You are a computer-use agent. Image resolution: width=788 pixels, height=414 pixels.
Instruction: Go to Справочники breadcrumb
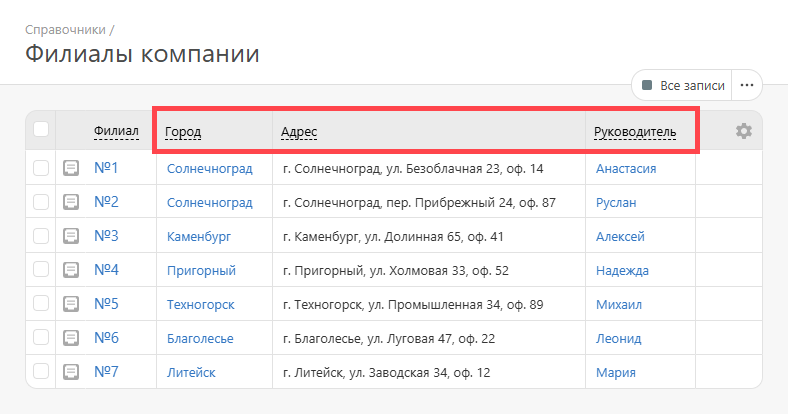[65, 30]
